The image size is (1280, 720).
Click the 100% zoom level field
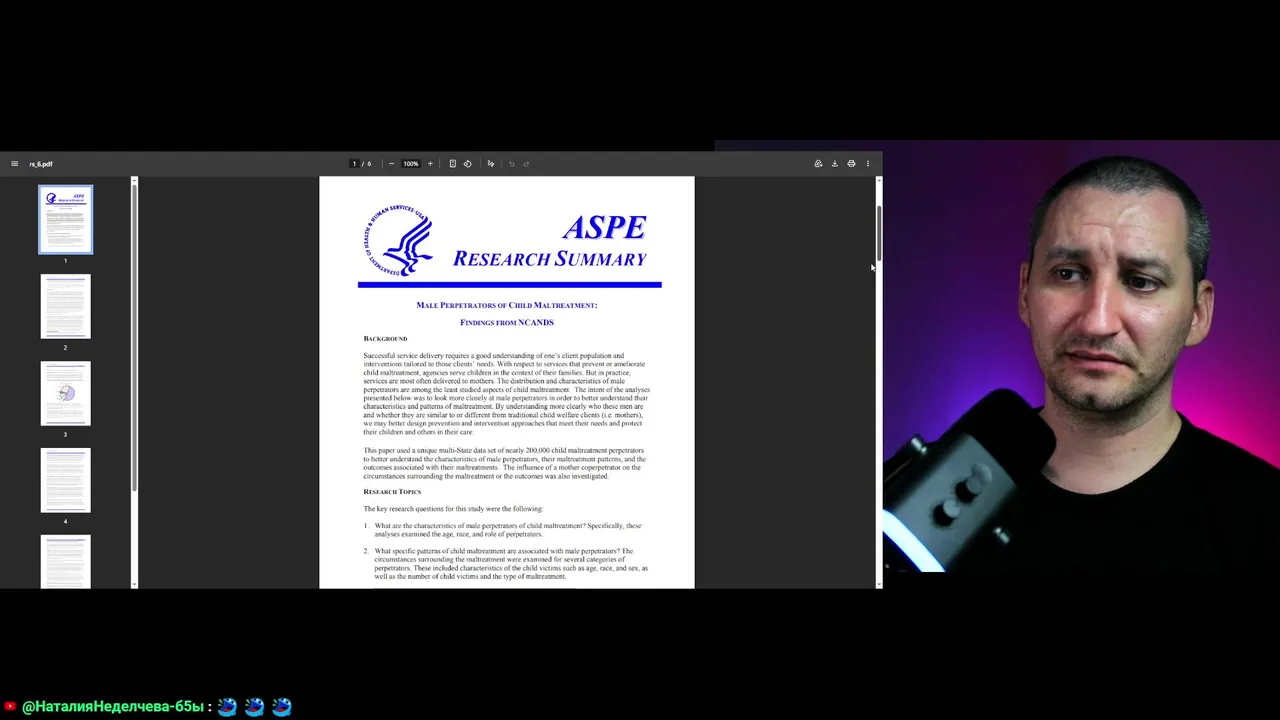[x=410, y=164]
